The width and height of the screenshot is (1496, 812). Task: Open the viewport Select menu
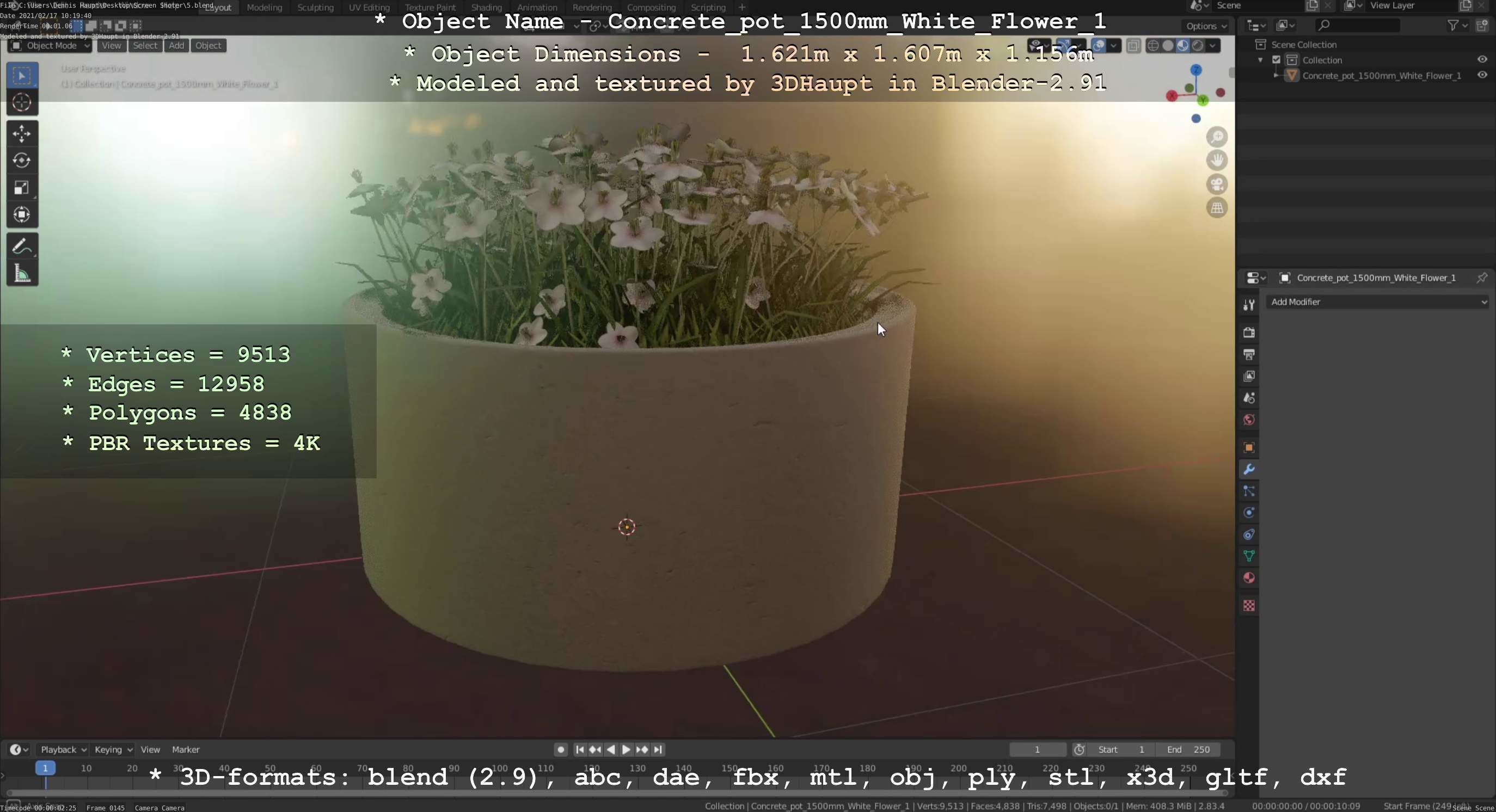point(145,46)
